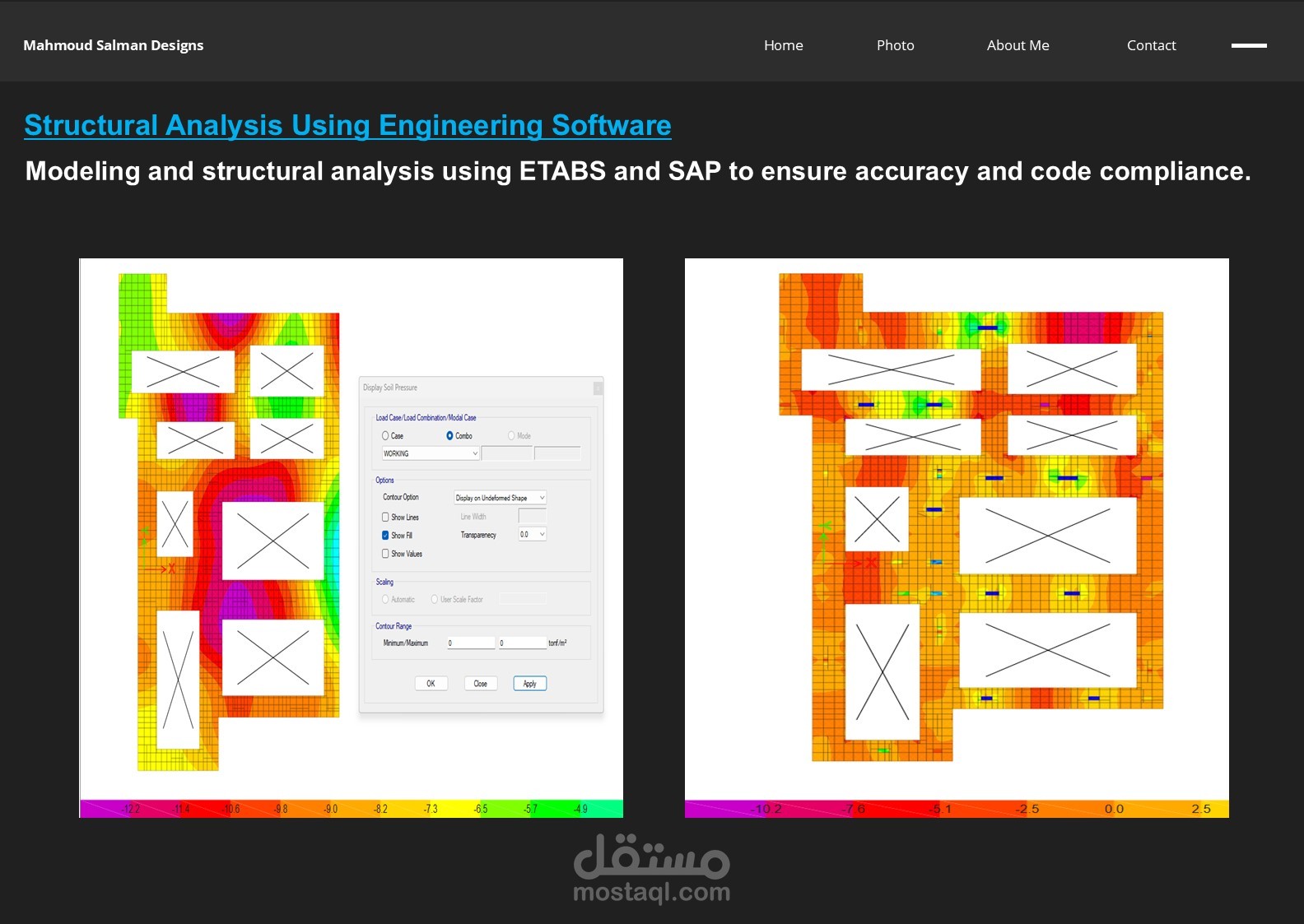Select the Mode radio button
1304x924 pixels.
511,435
